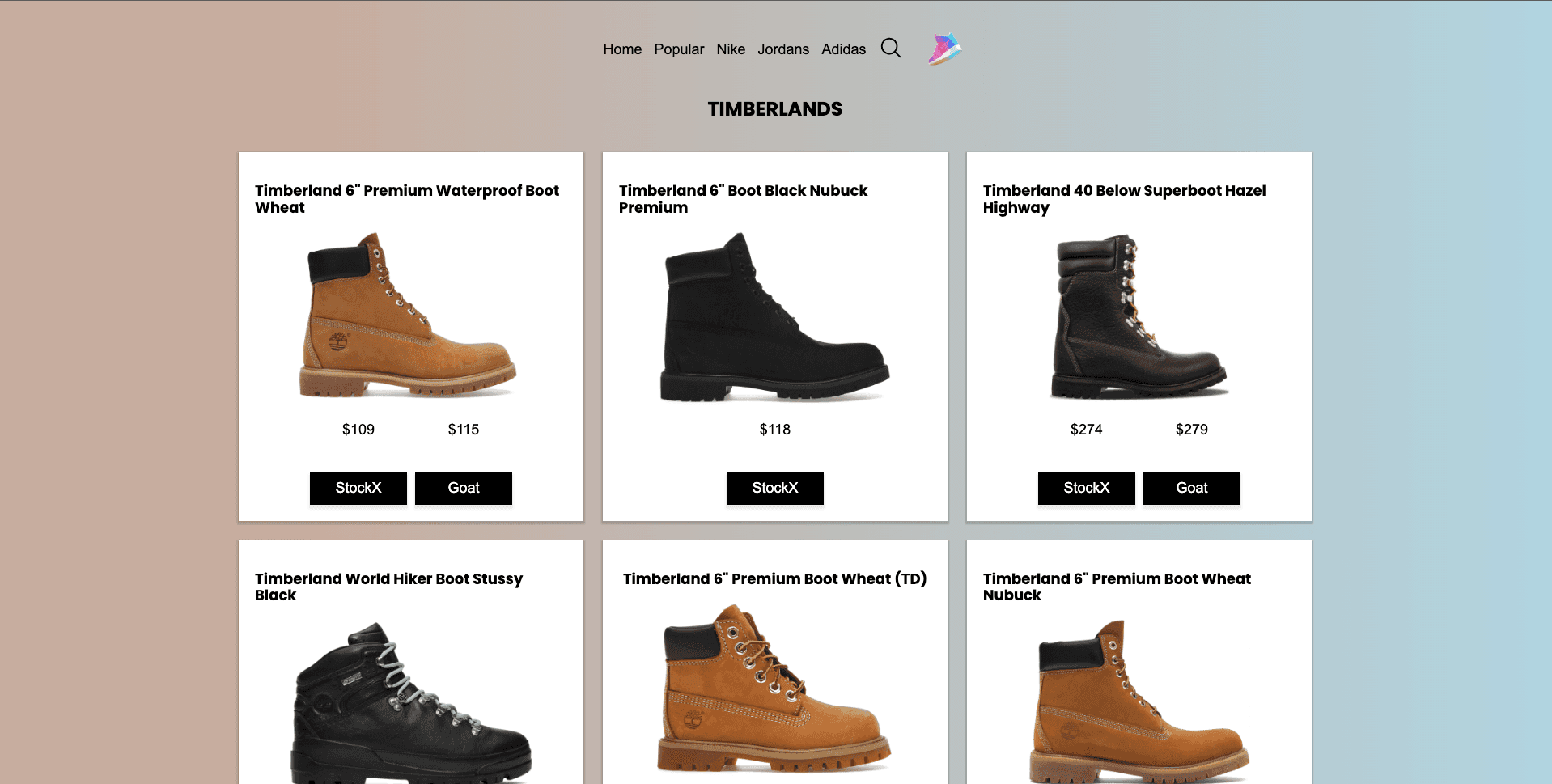The height and width of the screenshot is (784, 1552).
Task: Select the Adidas menu item
Action: pos(843,49)
